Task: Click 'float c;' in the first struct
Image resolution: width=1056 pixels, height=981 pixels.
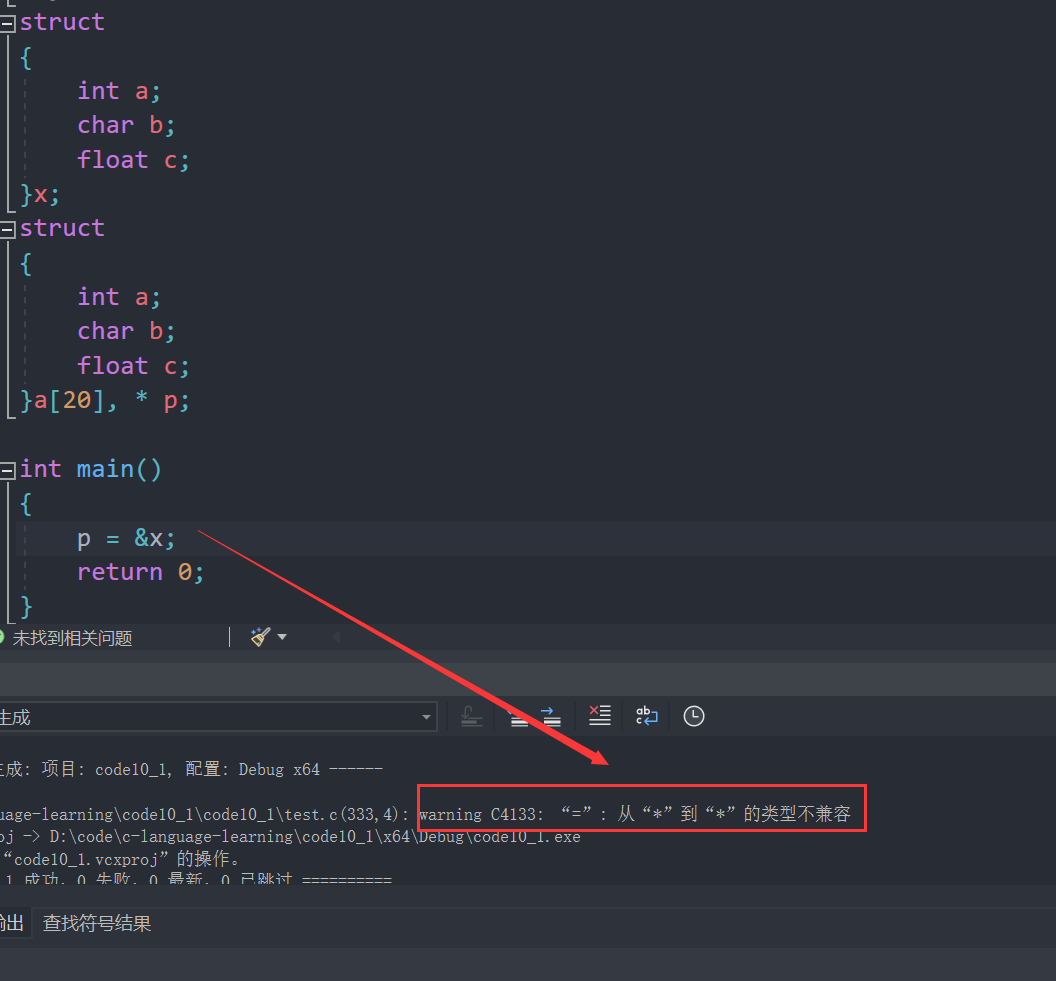Action: 133,160
